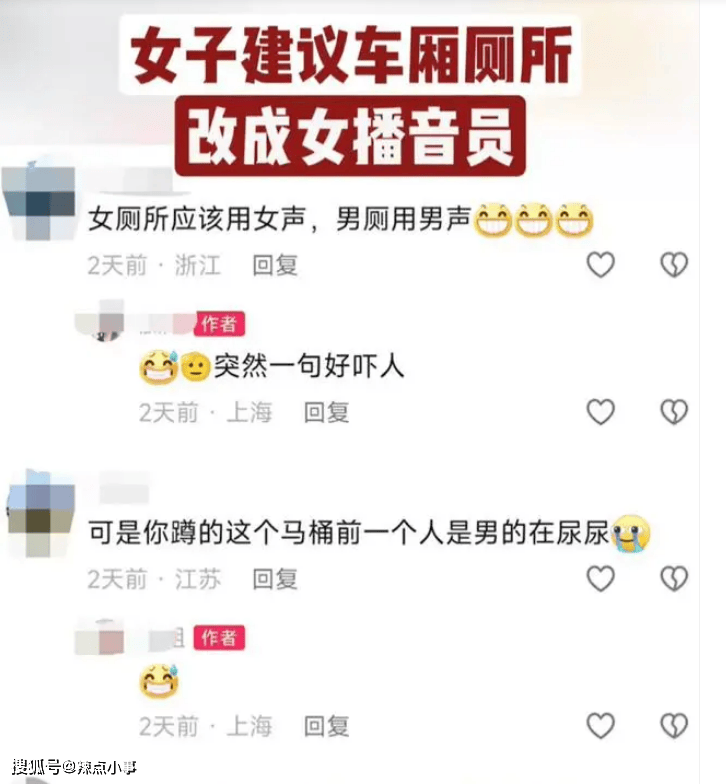Screen dimensions: 726x784
Task: Dislike the author's 突然一句好吓人 reply
Action: click(674, 412)
